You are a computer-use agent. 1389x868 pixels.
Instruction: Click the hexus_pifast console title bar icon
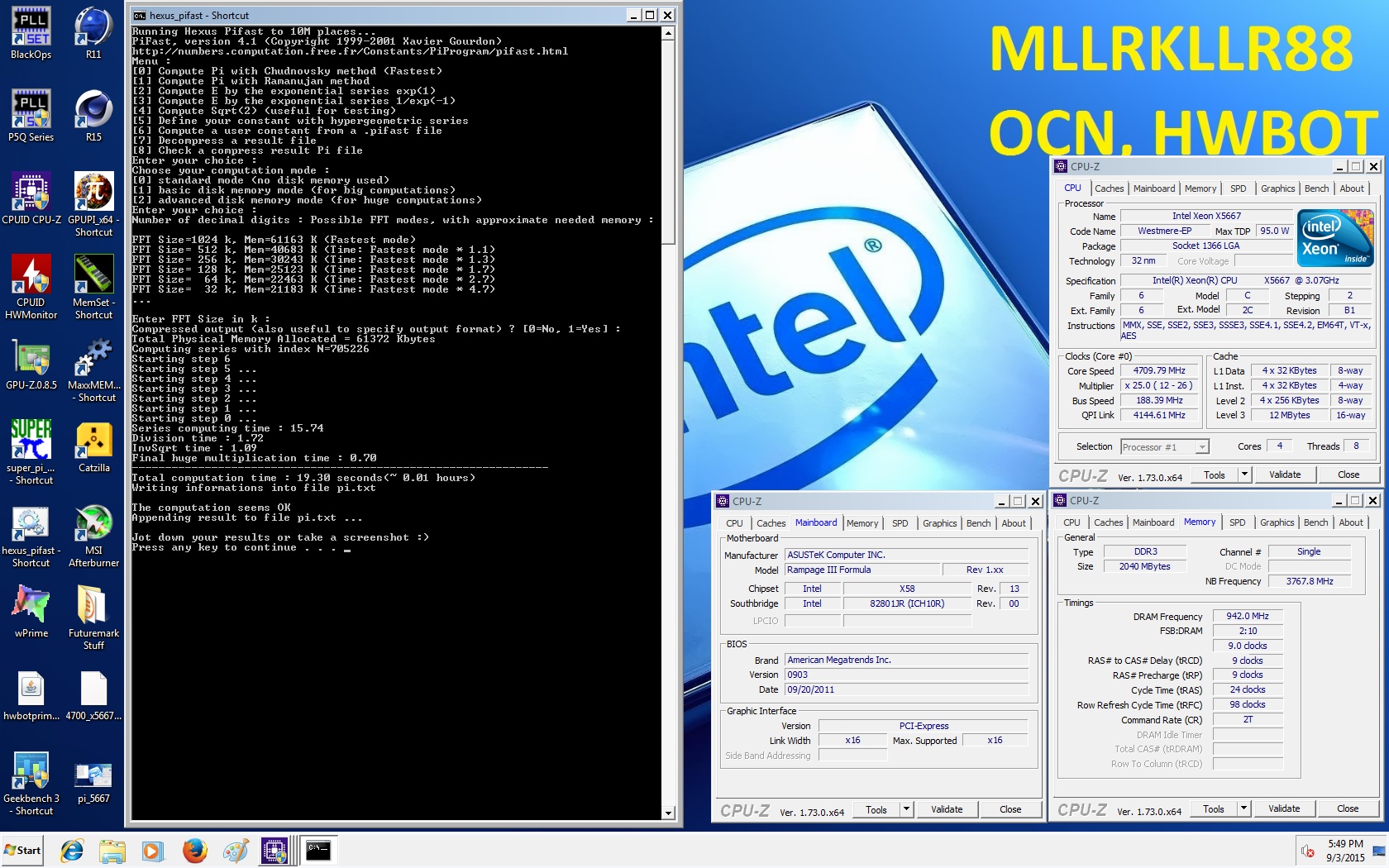pyautogui.click(x=140, y=15)
